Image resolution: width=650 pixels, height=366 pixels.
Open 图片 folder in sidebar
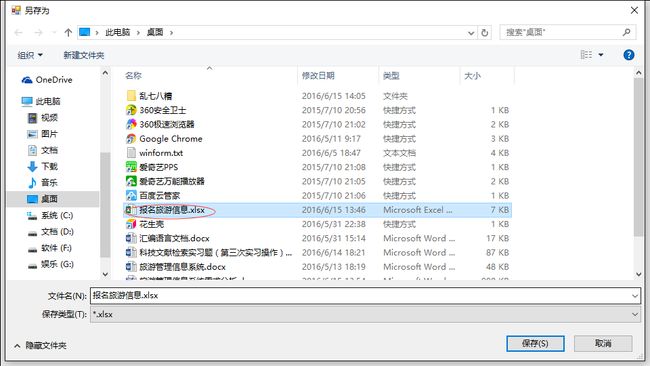point(42,134)
